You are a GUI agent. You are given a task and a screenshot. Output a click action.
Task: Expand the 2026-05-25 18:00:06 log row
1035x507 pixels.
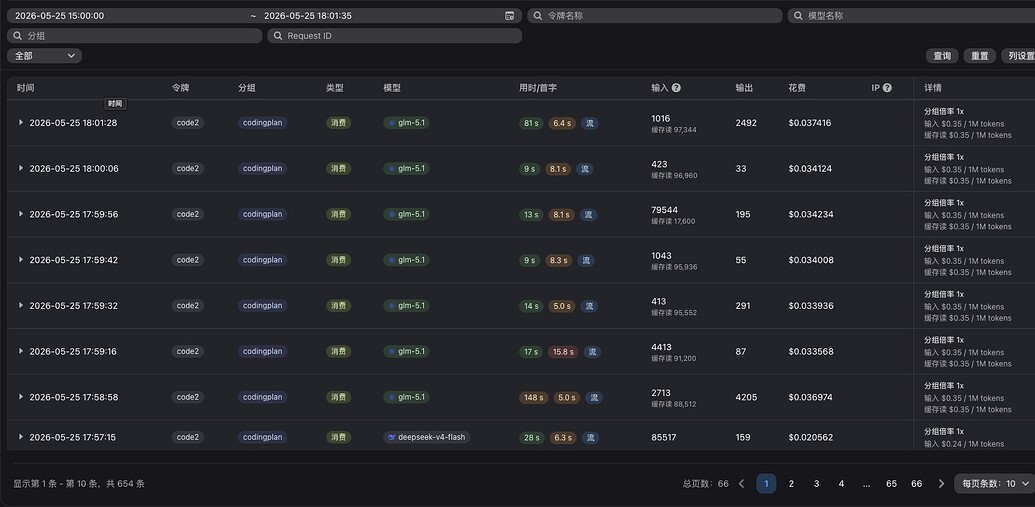coord(20,168)
